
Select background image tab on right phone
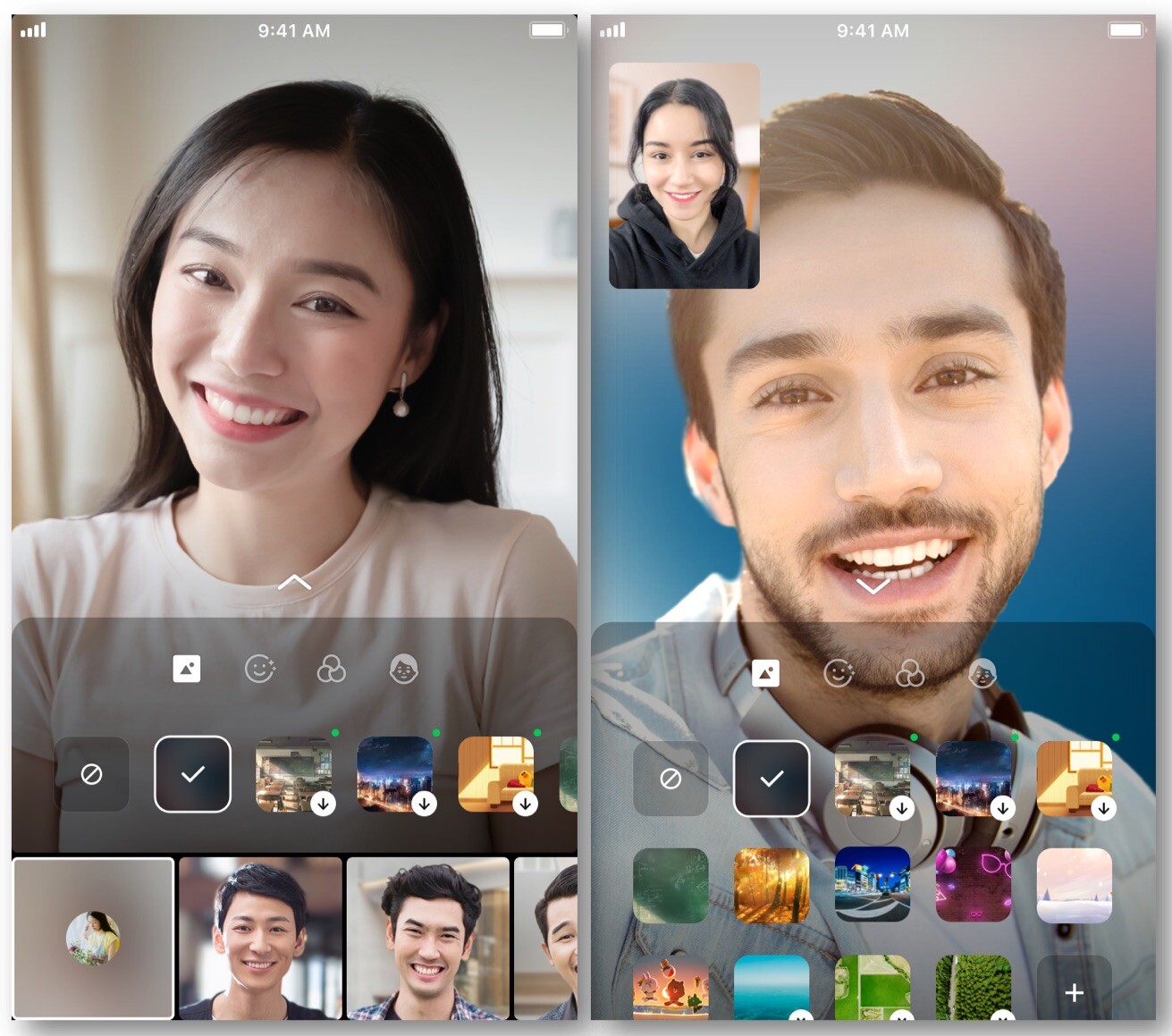click(x=765, y=673)
